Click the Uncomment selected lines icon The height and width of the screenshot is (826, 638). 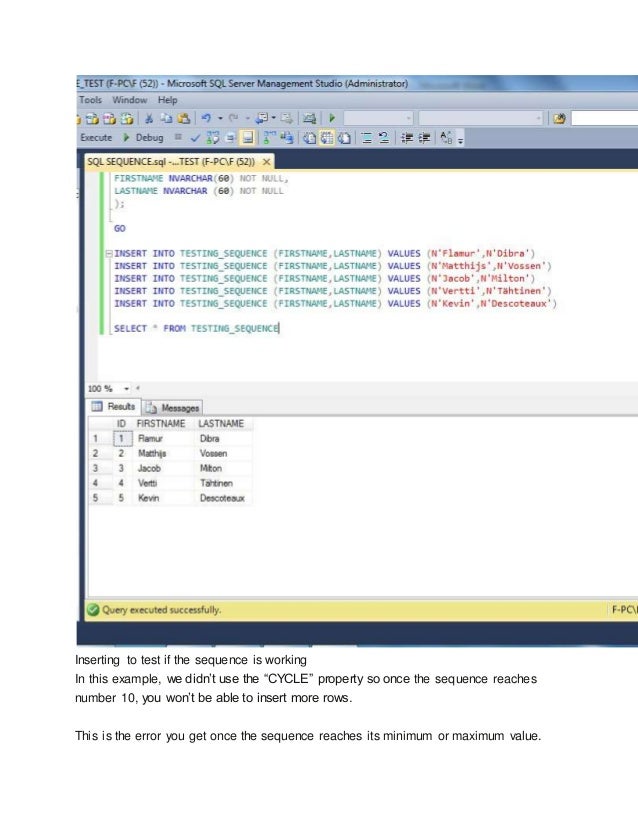click(383, 137)
